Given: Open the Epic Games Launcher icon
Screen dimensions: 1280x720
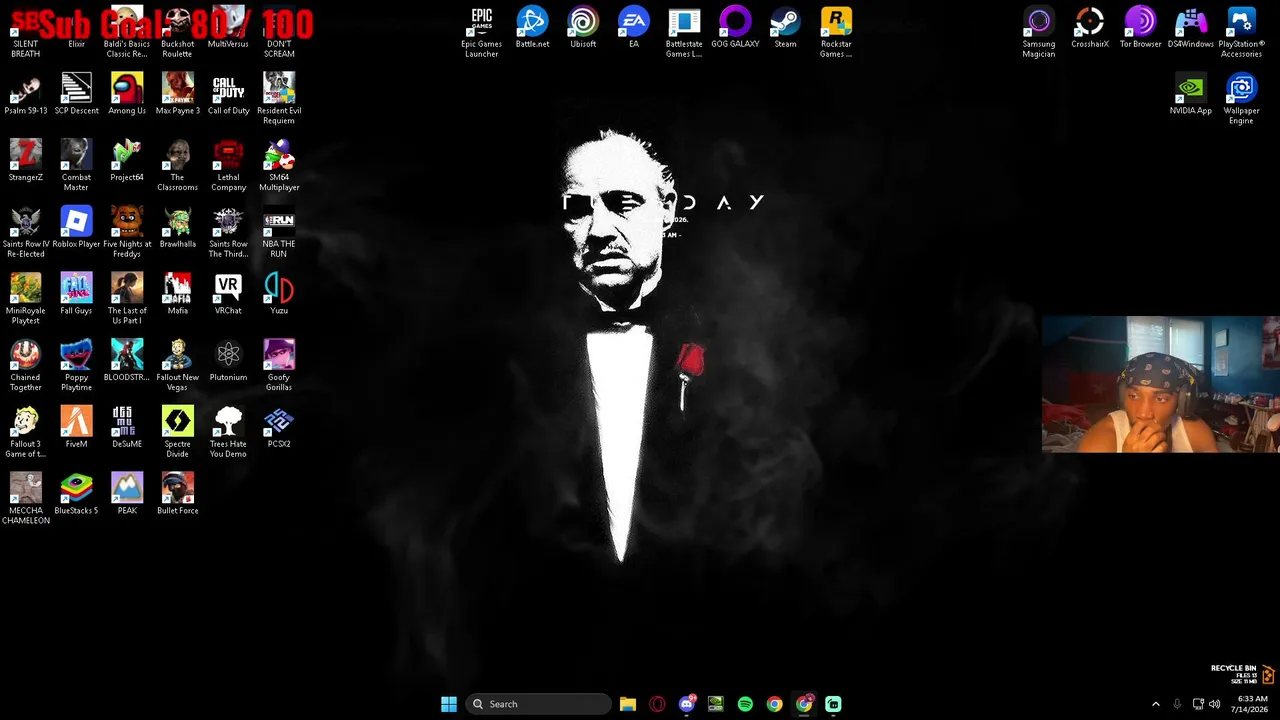Looking at the screenshot, I should [481, 33].
